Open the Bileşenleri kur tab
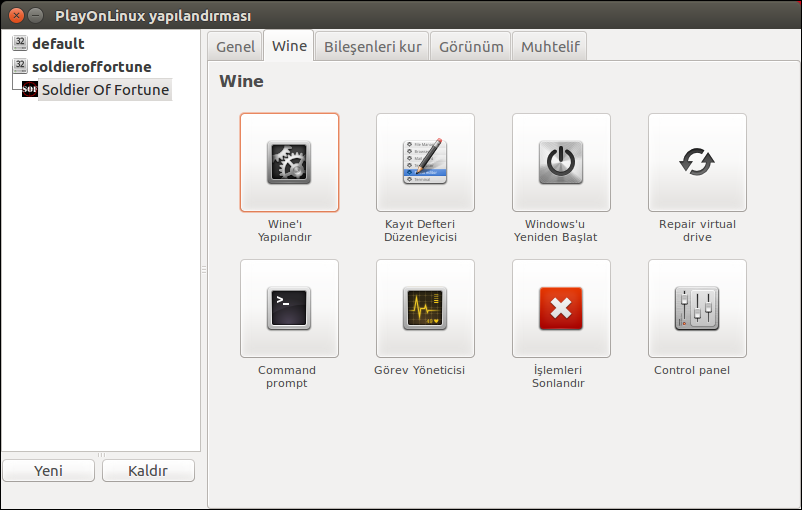 coord(372,47)
